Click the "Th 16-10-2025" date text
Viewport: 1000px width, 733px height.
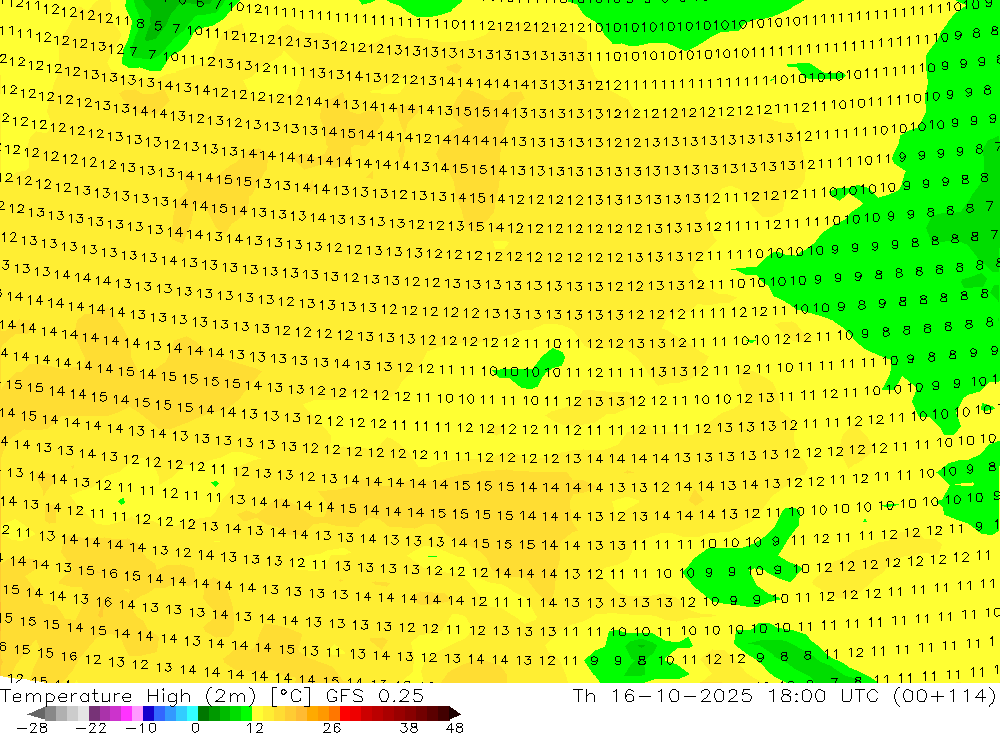pyautogui.click(x=662, y=695)
